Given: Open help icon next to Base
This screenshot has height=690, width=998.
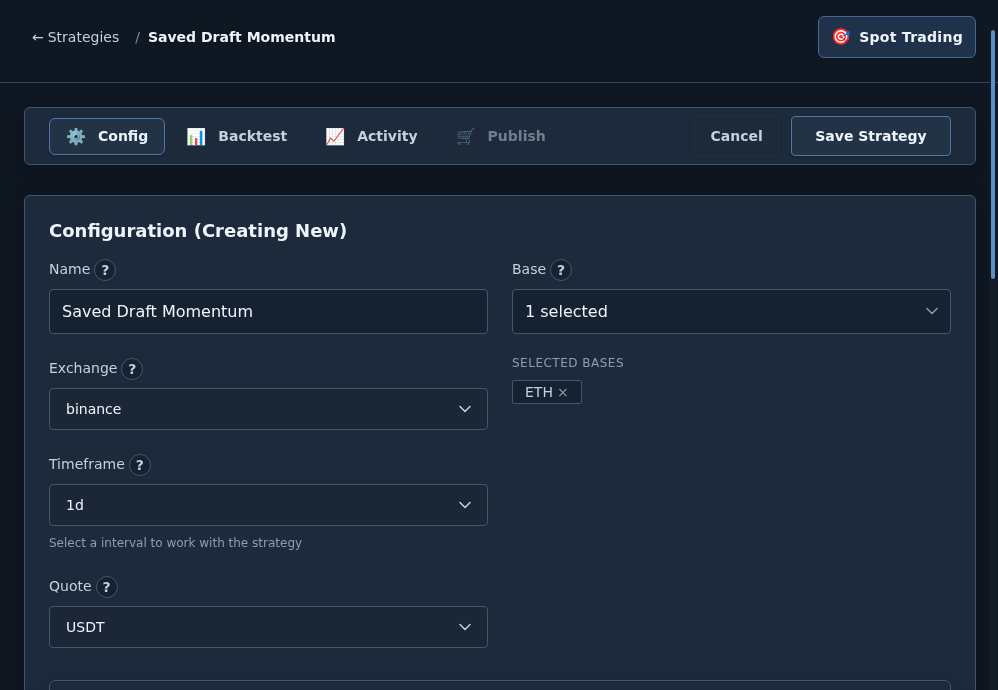Looking at the screenshot, I should [561, 270].
